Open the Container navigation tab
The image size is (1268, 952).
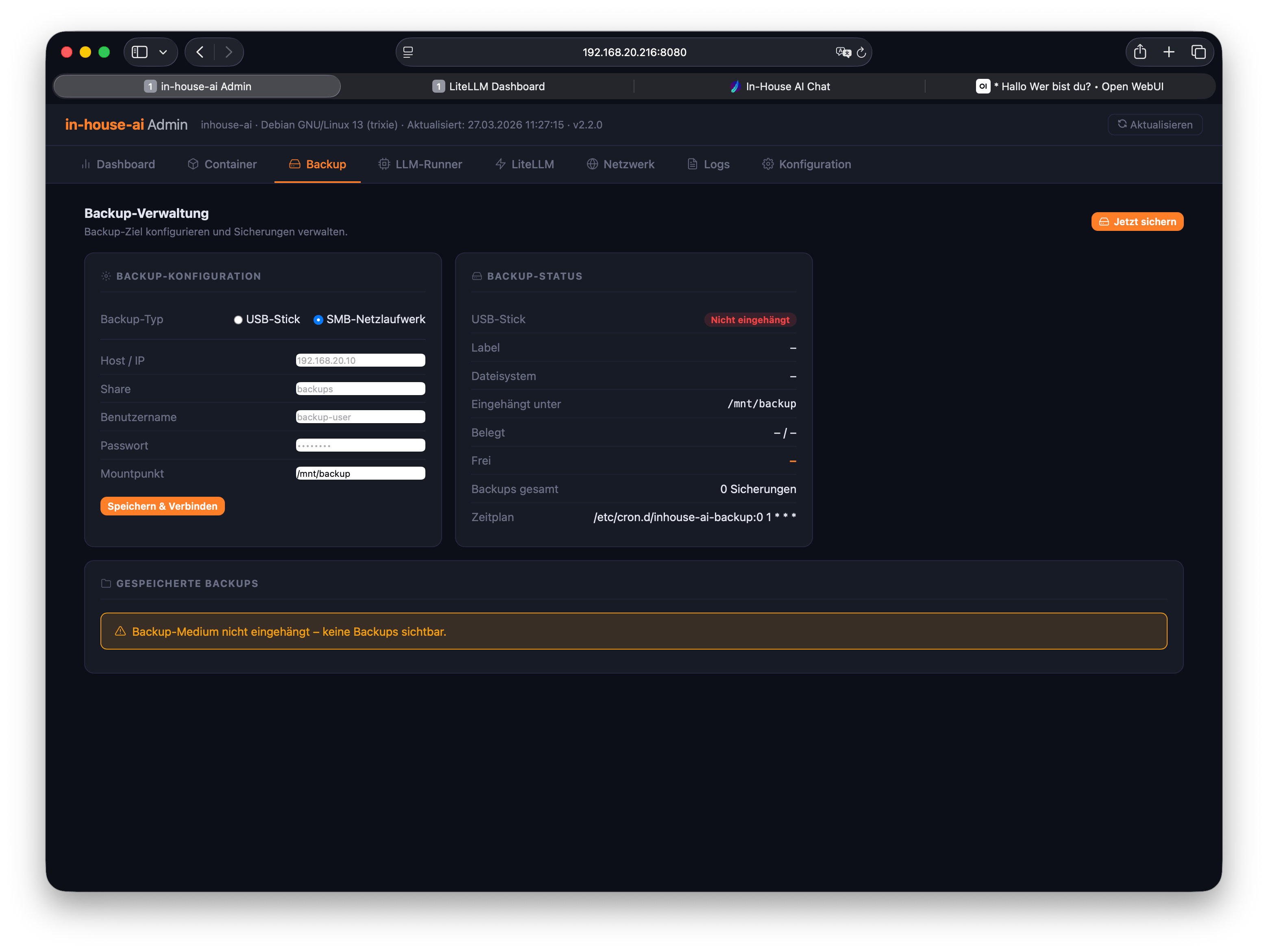(222, 165)
